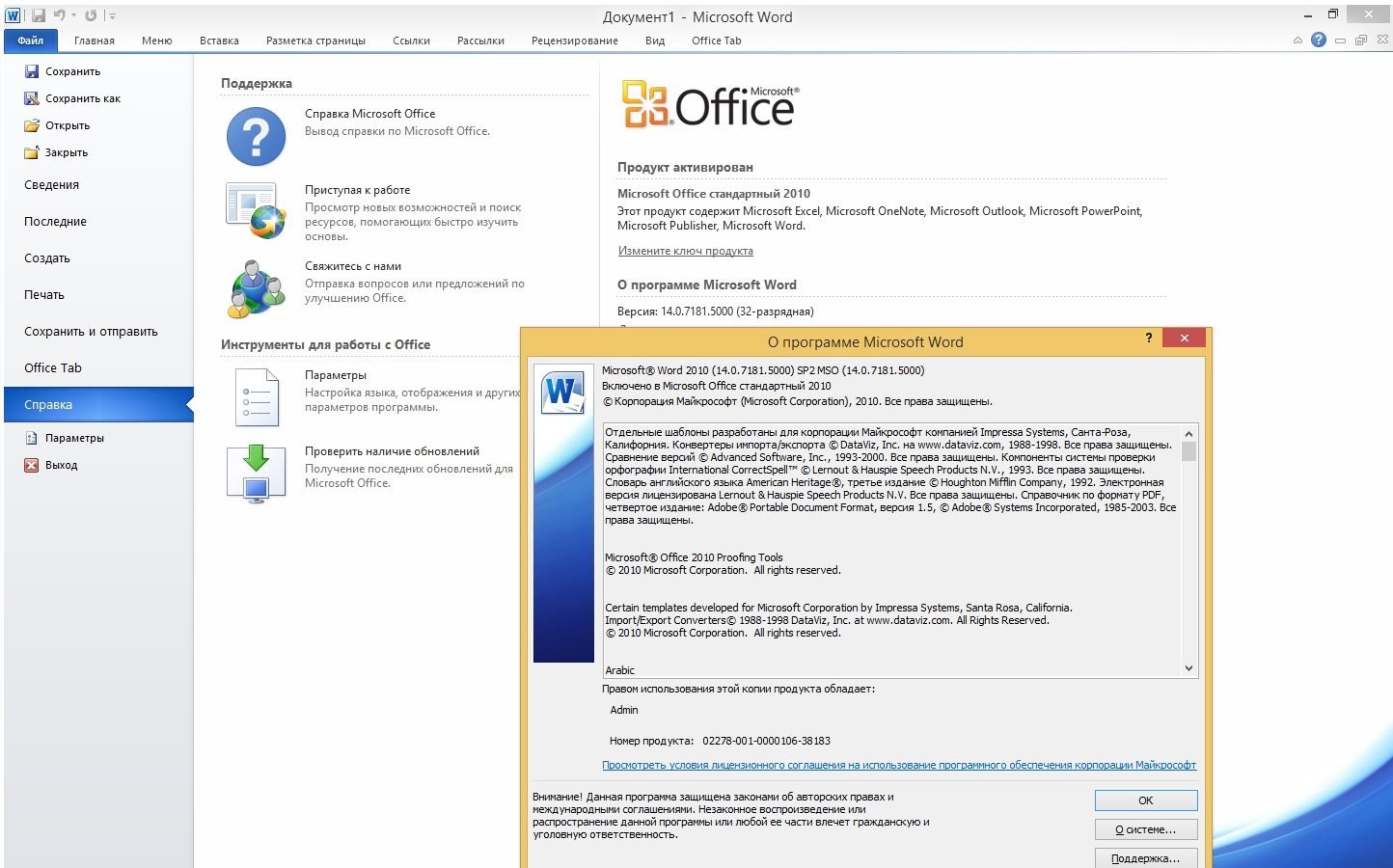Click Выход in the left sidebar
This screenshot has width=1393, height=868.
(x=51, y=465)
